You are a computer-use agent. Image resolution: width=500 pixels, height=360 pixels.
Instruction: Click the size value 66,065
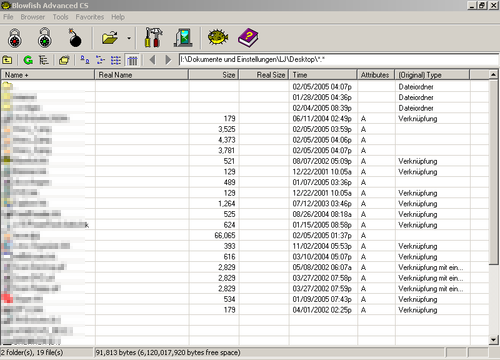[x=225, y=236]
